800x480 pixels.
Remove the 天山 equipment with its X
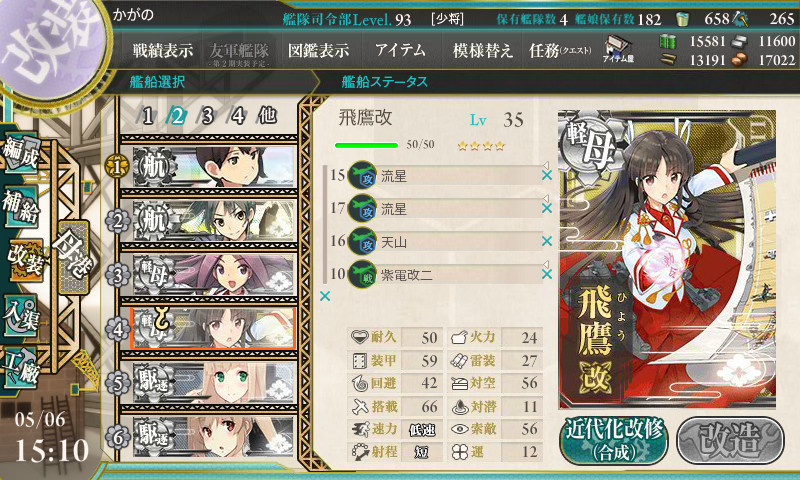click(x=547, y=241)
